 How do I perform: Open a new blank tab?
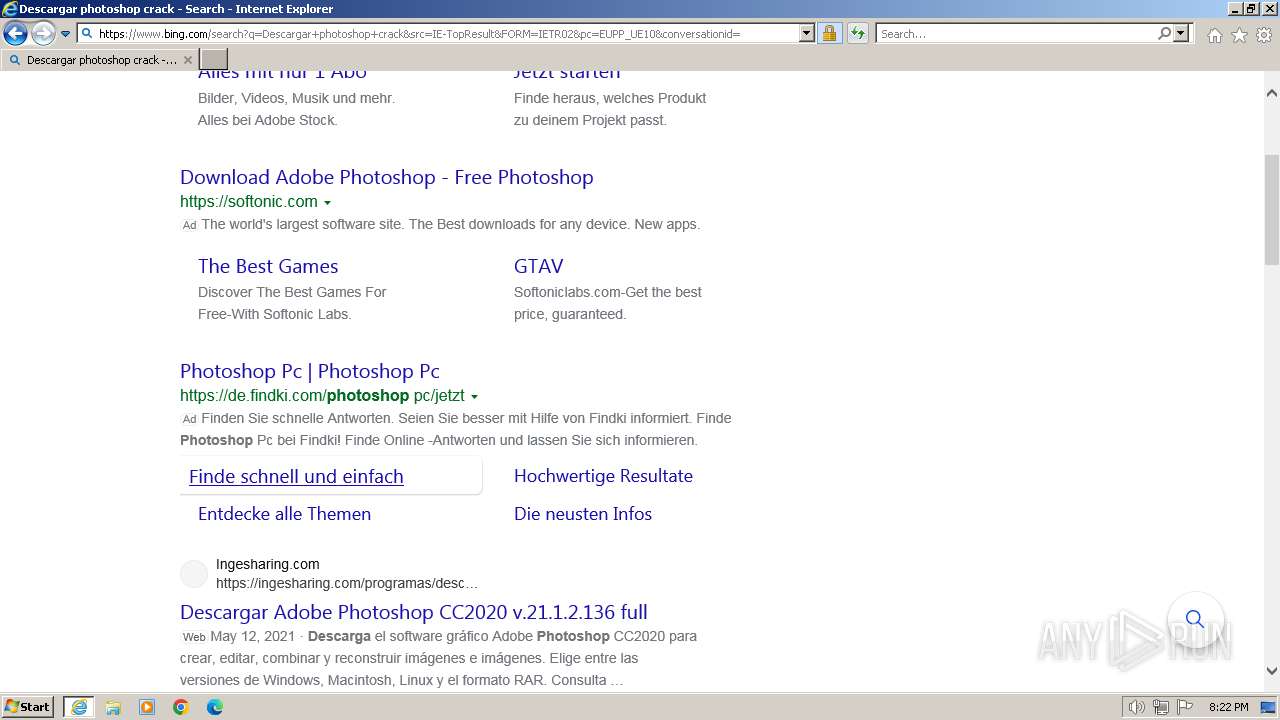click(214, 60)
